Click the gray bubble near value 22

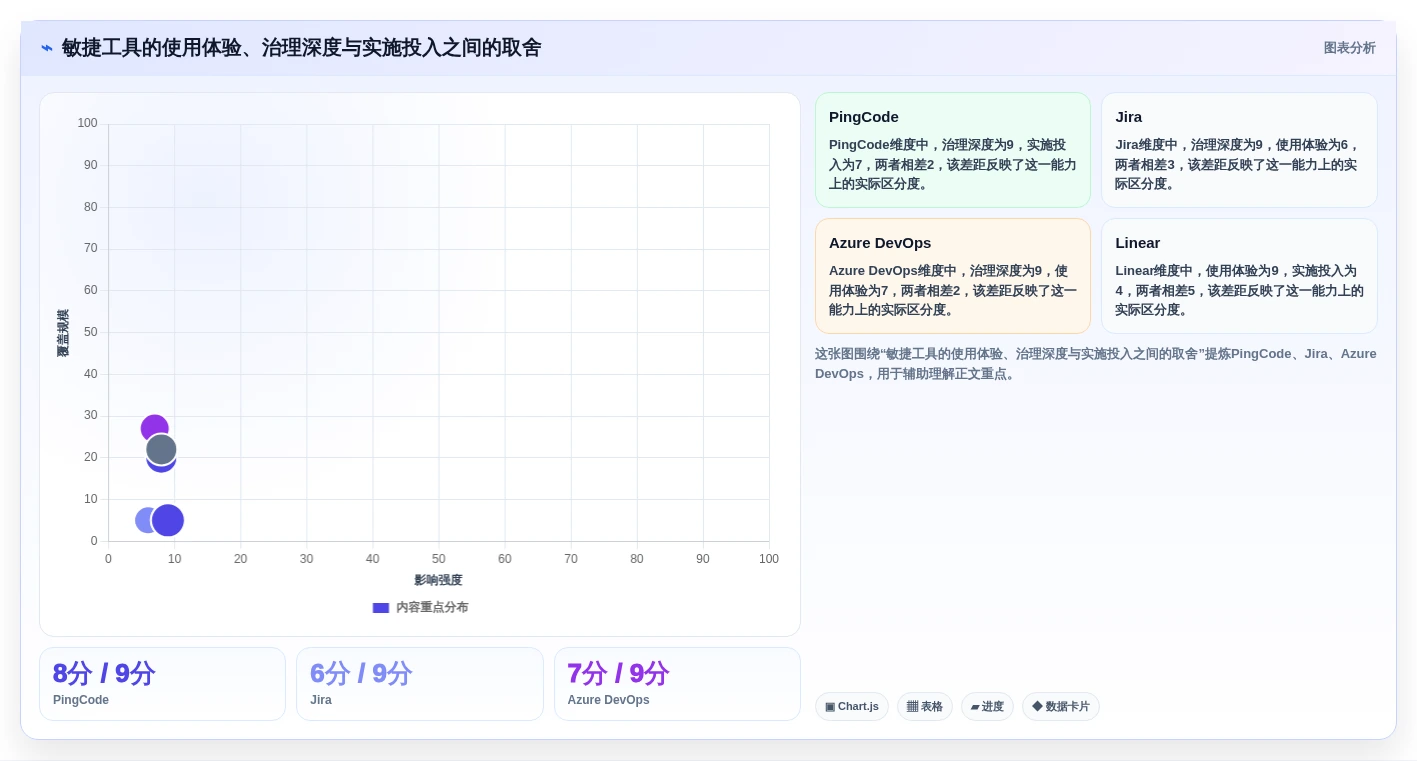[162, 449]
